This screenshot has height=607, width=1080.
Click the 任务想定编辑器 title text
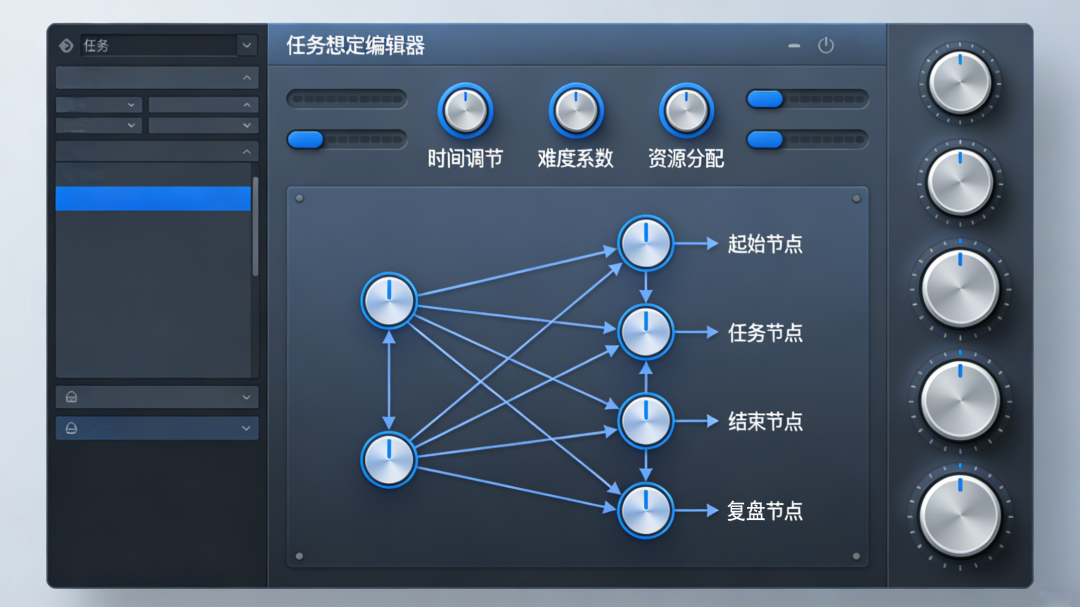coord(355,45)
